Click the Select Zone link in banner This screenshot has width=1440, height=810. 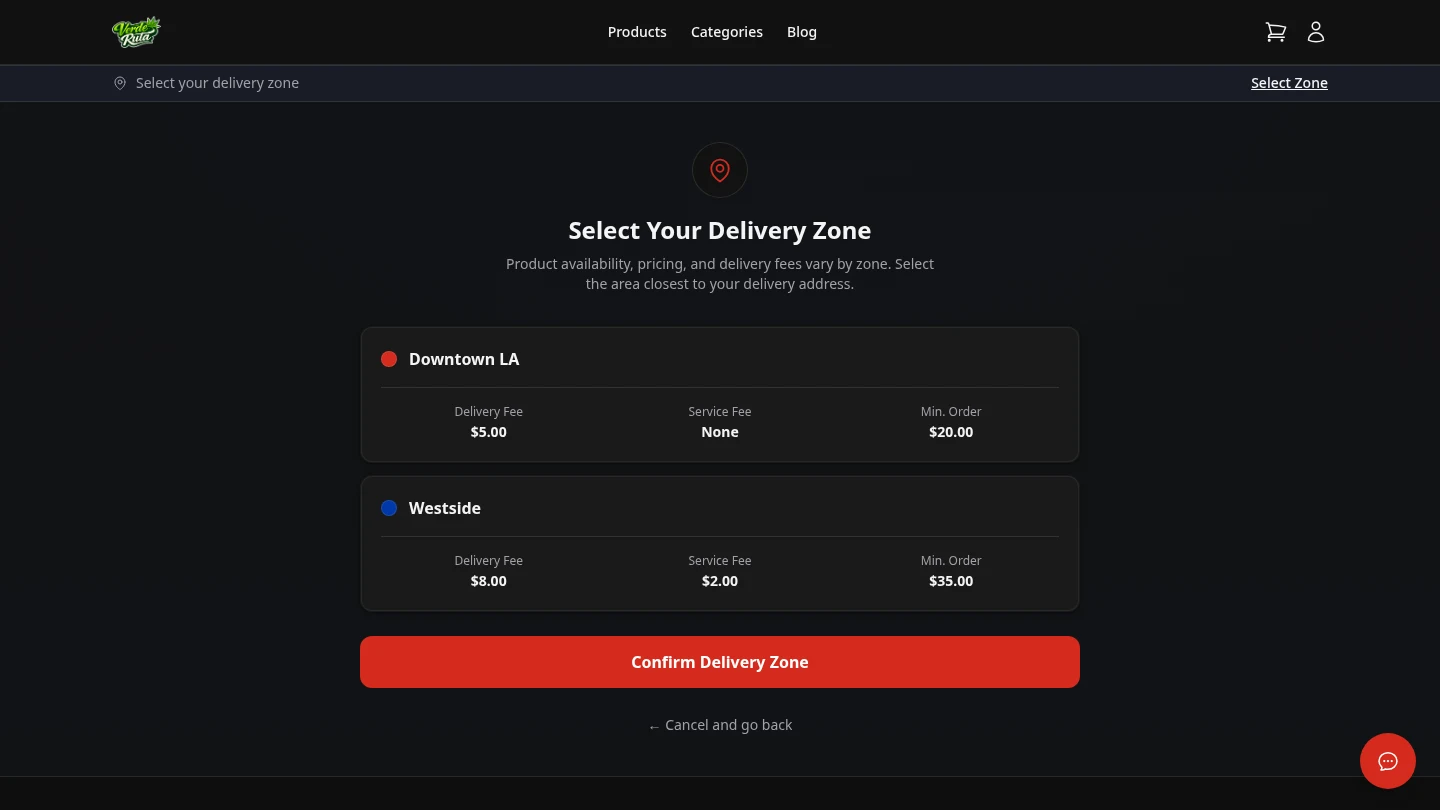click(x=1289, y=83)
